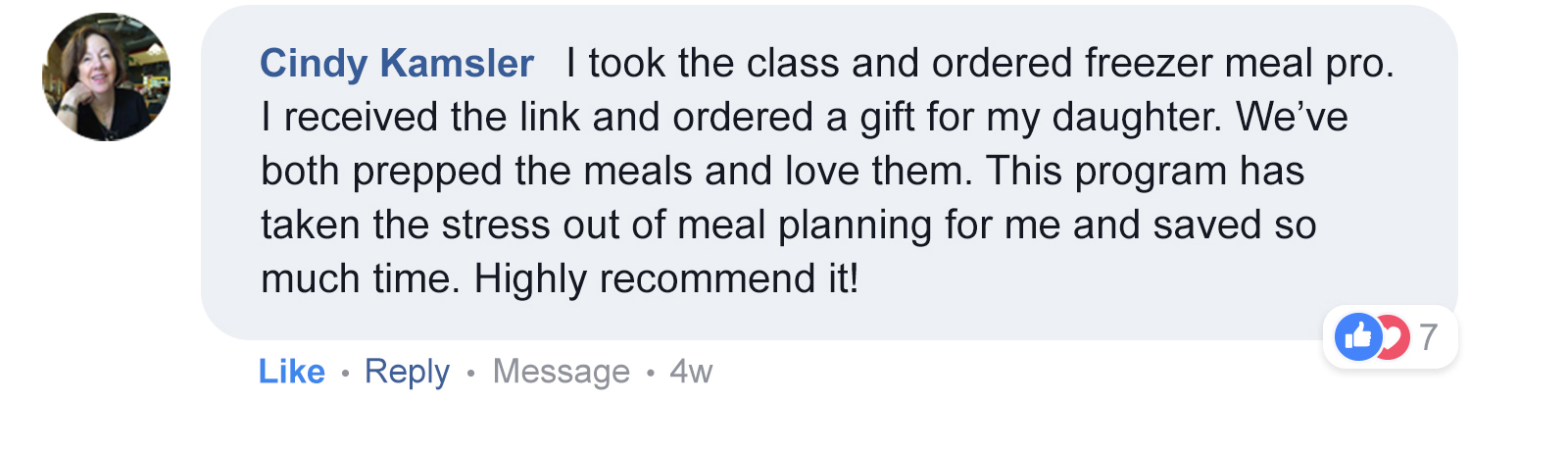
Task: Click the blue thumbs-up reaction icon
Action: click(1357, 337)
